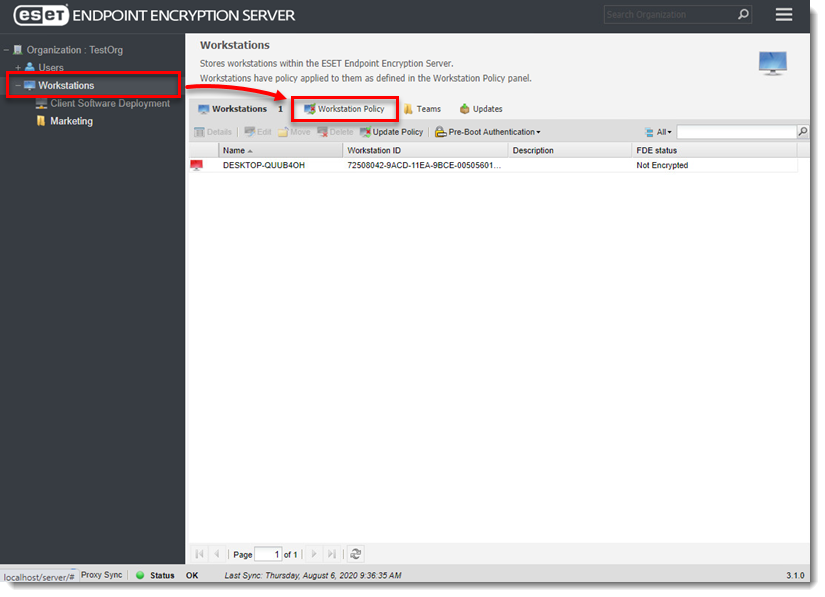The width and height of the screenshot is (825, 597).
Task: Switch to the Workstation Policy tab
Action: 344,108
